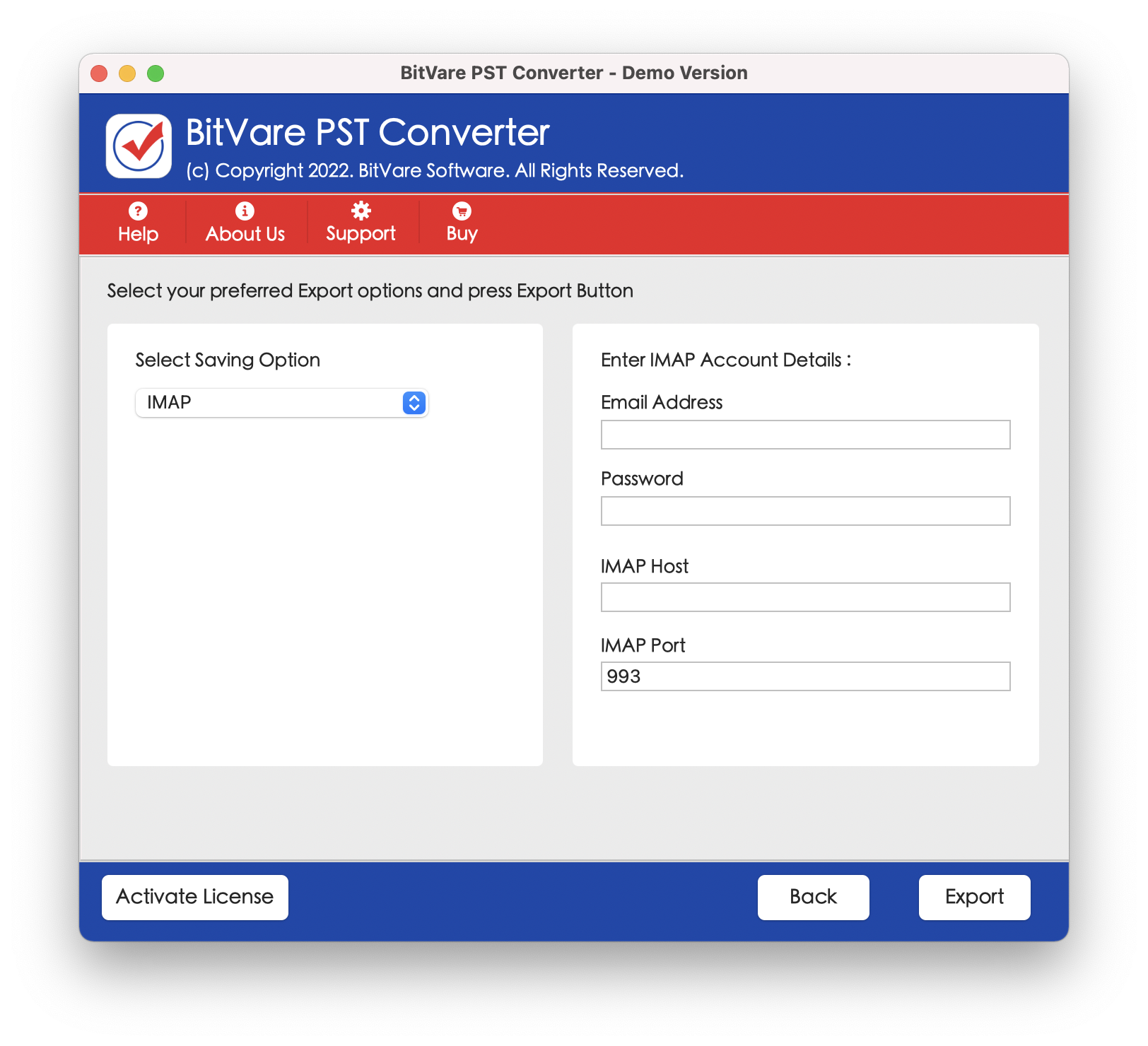Select the IMAP Port value 993
This screenshot has width=1148, height=1046.
(x=805, y=676)
